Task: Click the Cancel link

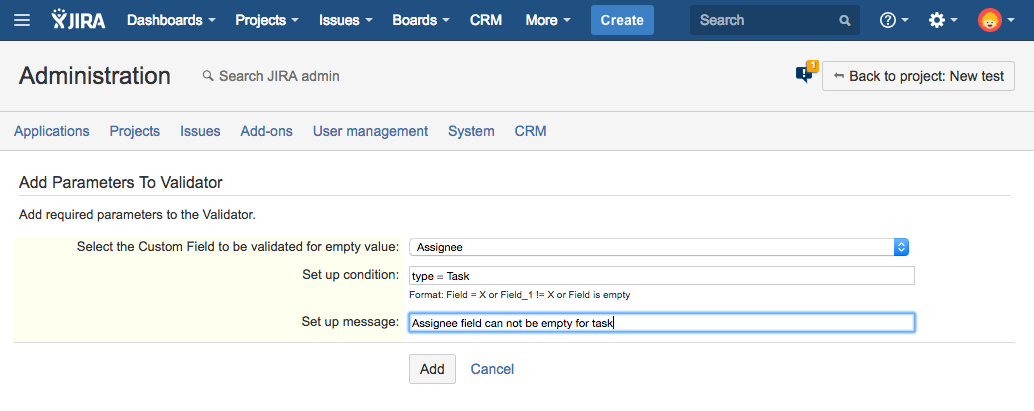Action: pos(492,369)
